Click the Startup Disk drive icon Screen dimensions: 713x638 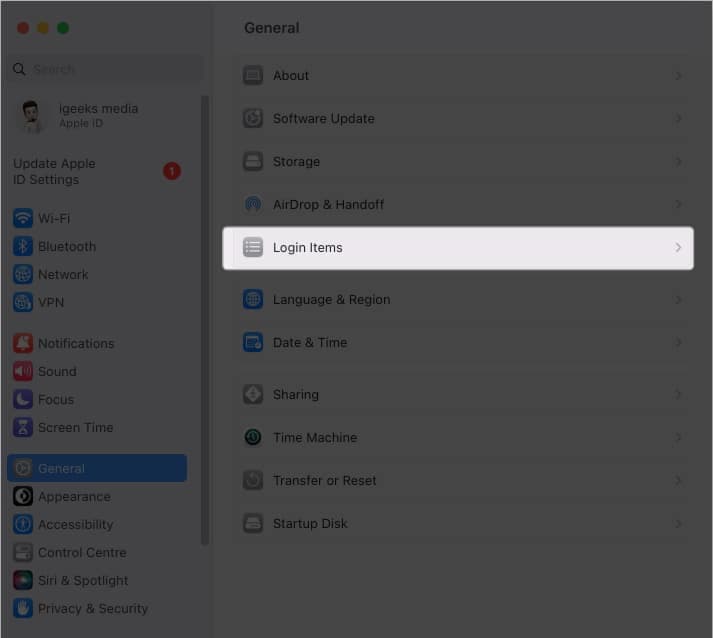click(x=253, y=523)
